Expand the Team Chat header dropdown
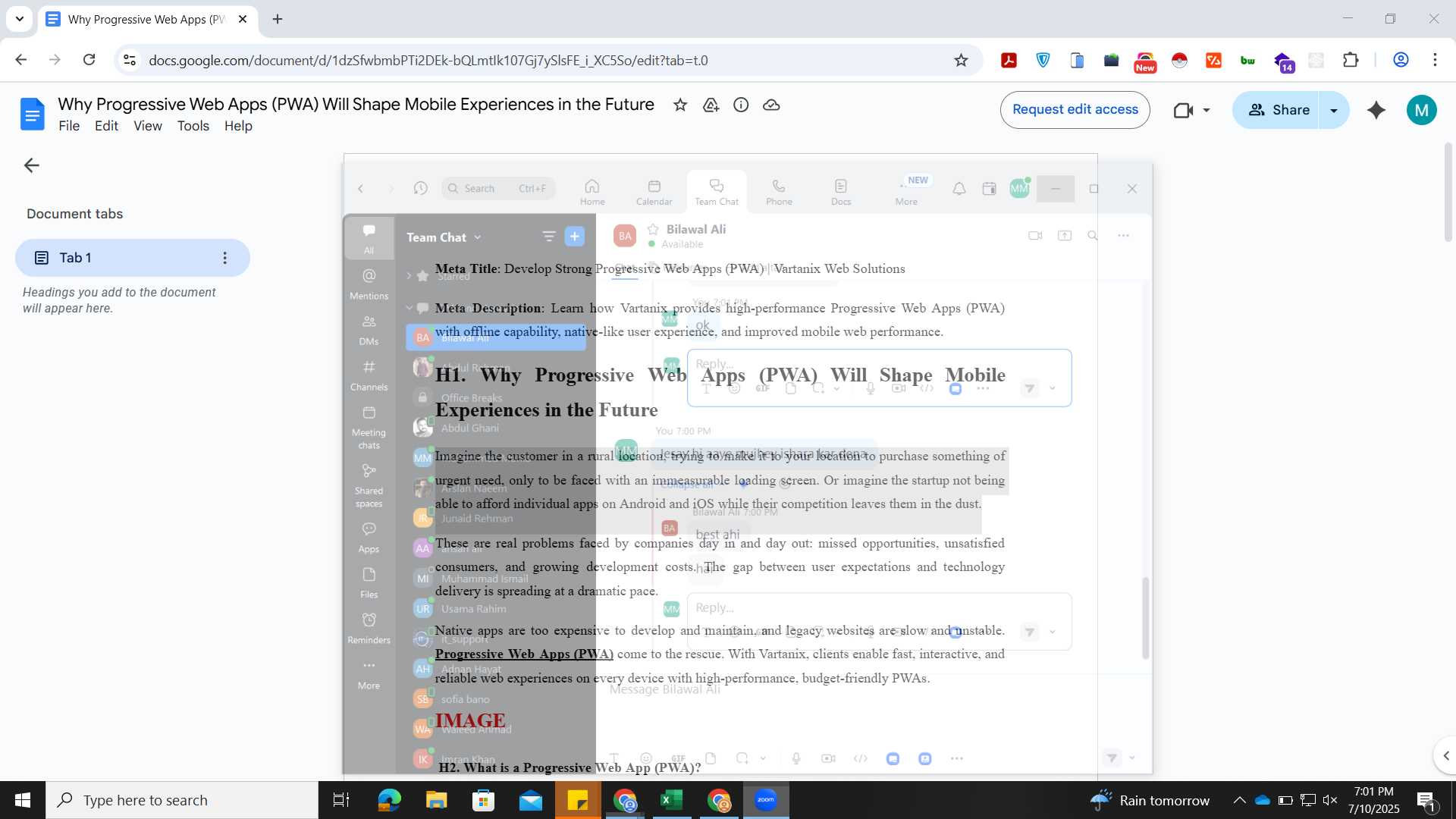Image resolution: width=1456 pixels, height=819 pixels. pyautogui.click(x=478, y=237)
